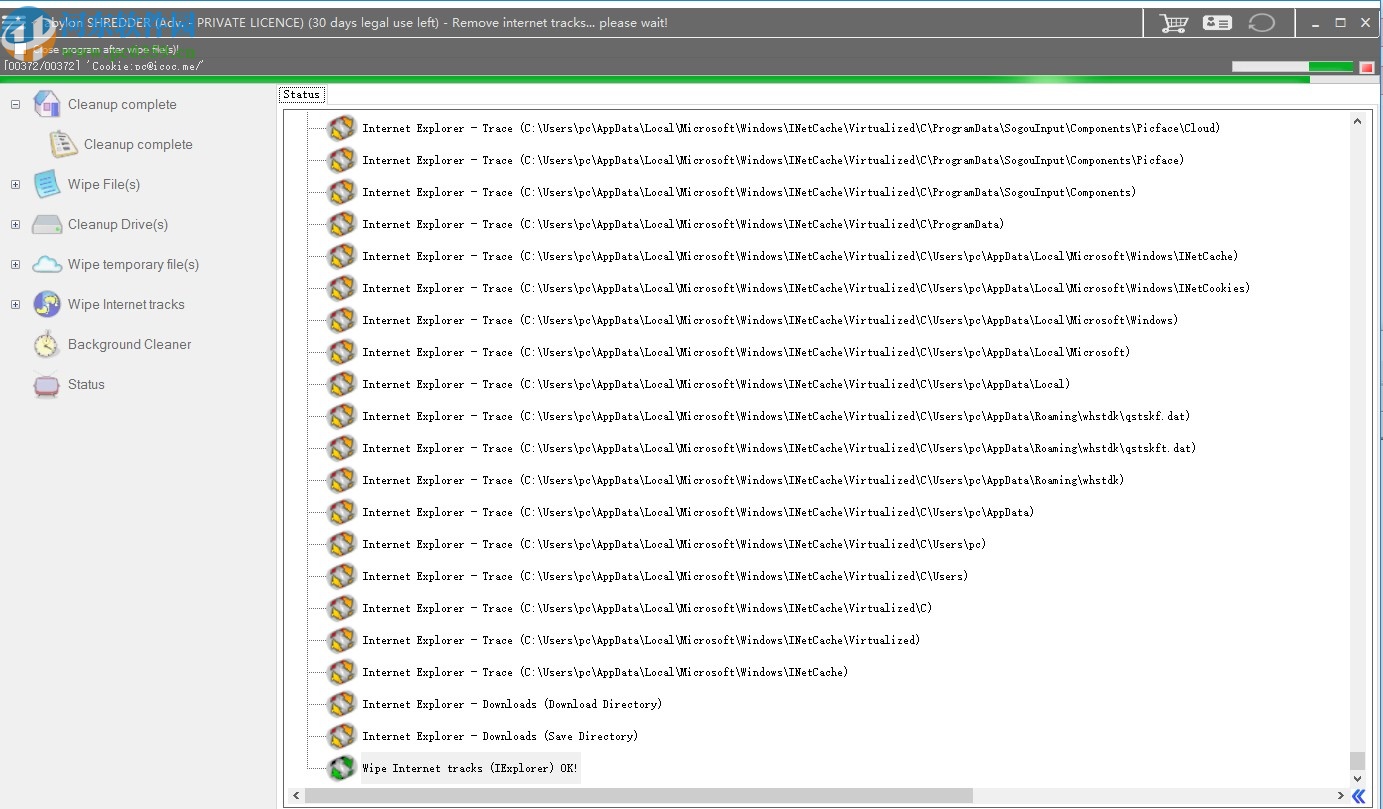Image resolution: width=1383 pixels, height=809 pixels.
Task: Expand the Cleanup Drive(s) tree node
Action: click(x=15, y=224)
